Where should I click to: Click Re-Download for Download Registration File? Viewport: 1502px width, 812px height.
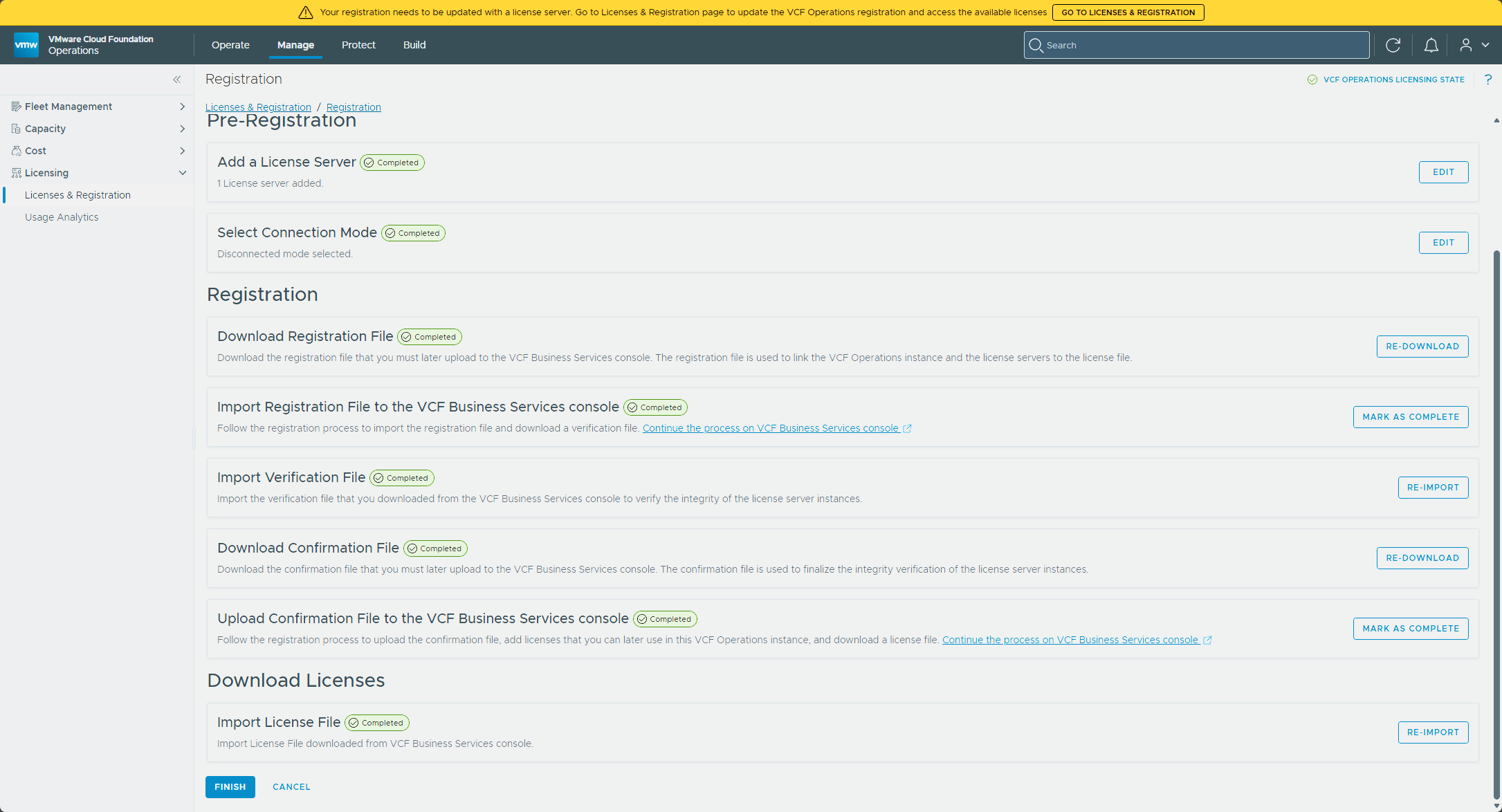[x=1422, y=347]
